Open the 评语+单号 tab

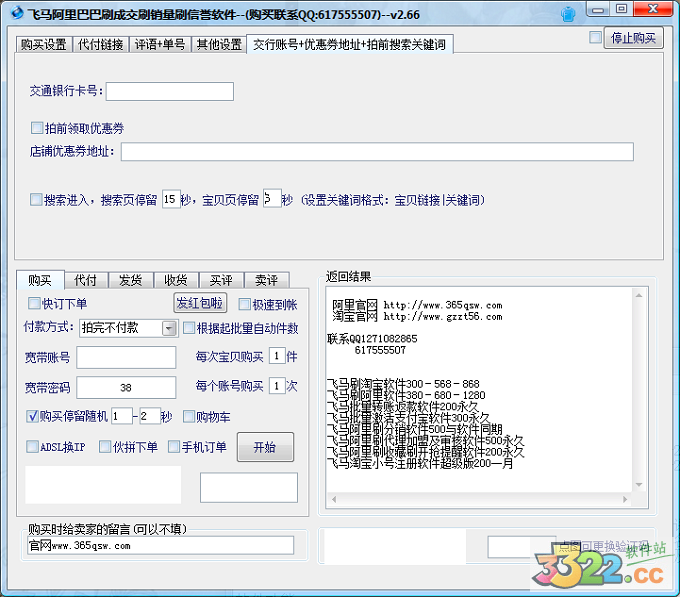pyautogui.click(x=160, y=44)
